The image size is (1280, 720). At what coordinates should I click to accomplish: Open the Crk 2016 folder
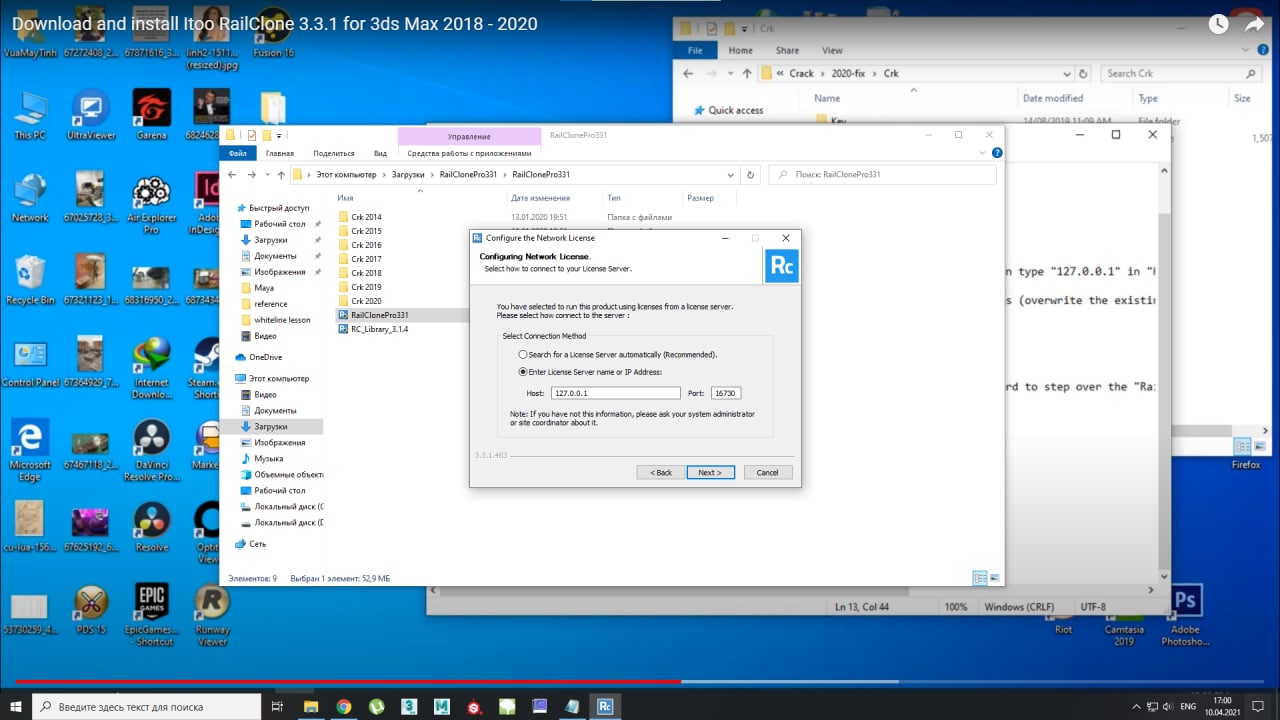coord(366,245)
